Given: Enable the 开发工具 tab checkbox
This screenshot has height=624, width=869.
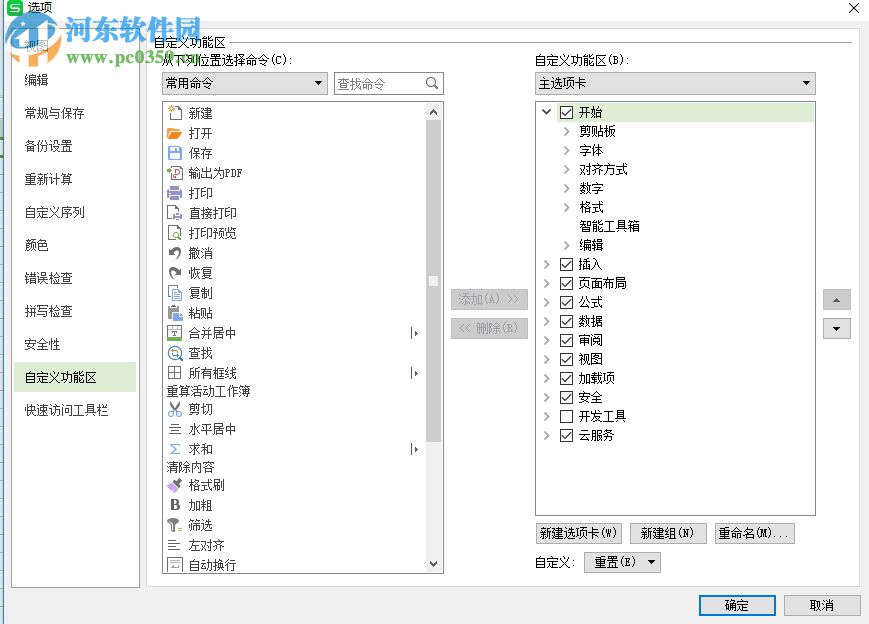Looking at the screenshot, I should [x=567, y=416].
